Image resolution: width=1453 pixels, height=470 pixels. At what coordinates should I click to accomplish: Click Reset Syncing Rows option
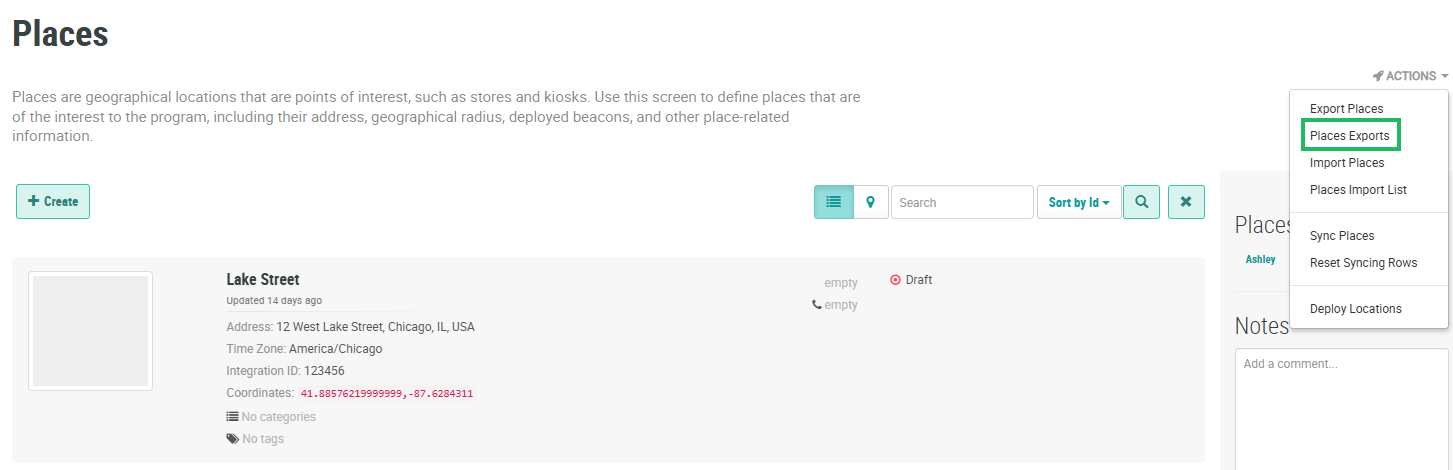coord(1363,263)
